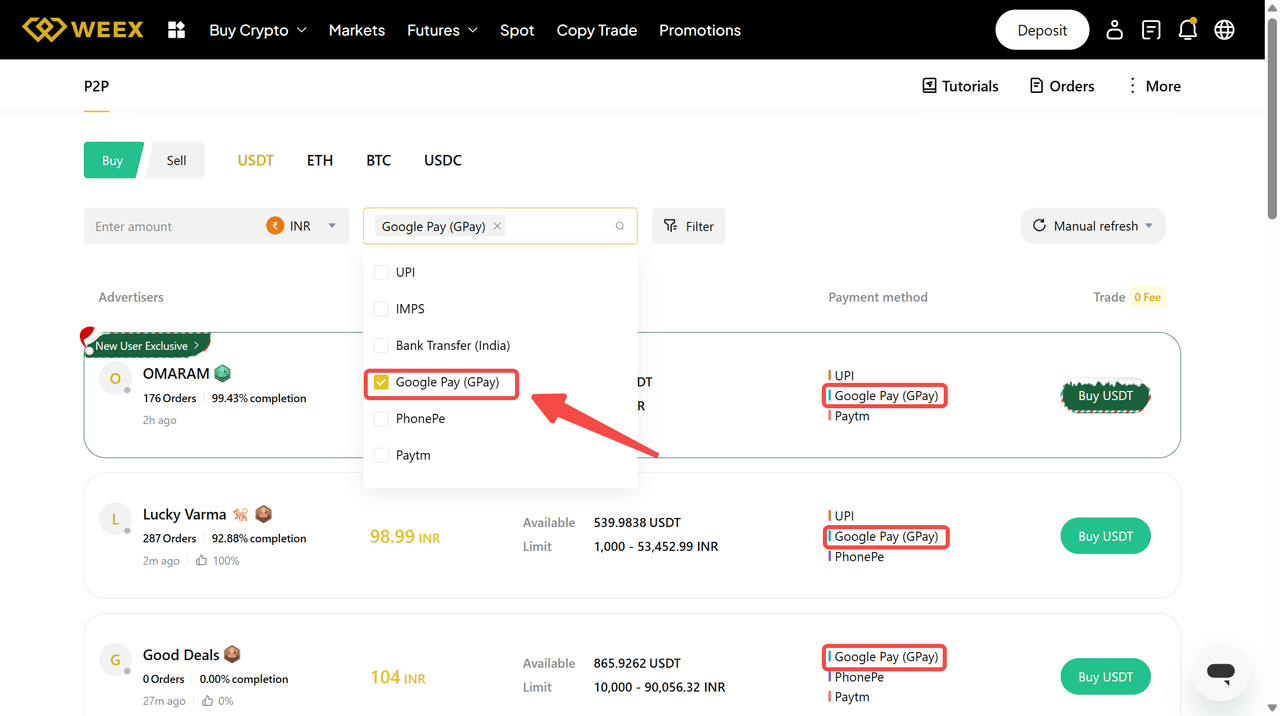Open the language globe icon
The height and width of the screenshot is (716, 1280).
point(1224,30)
